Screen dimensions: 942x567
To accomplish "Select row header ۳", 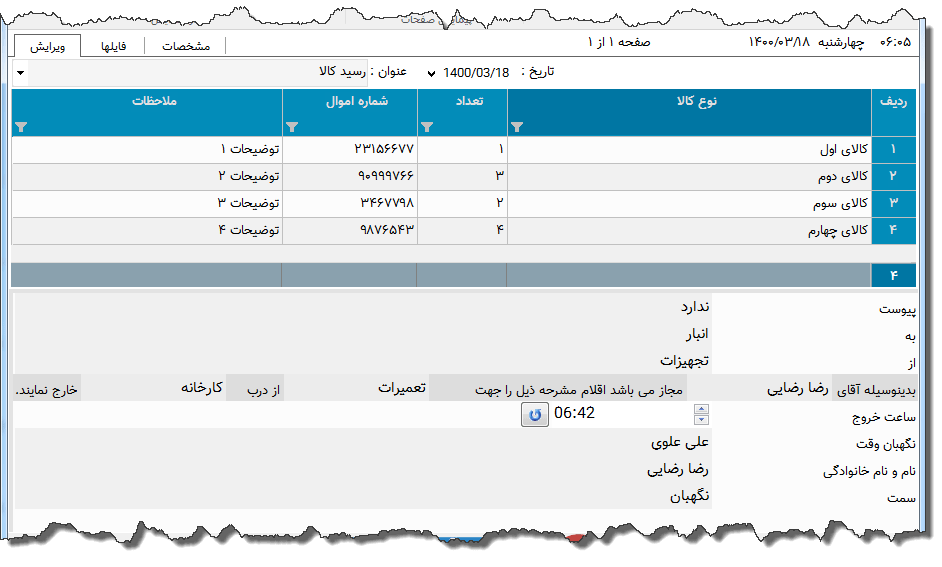I will [x=893, y=203].
